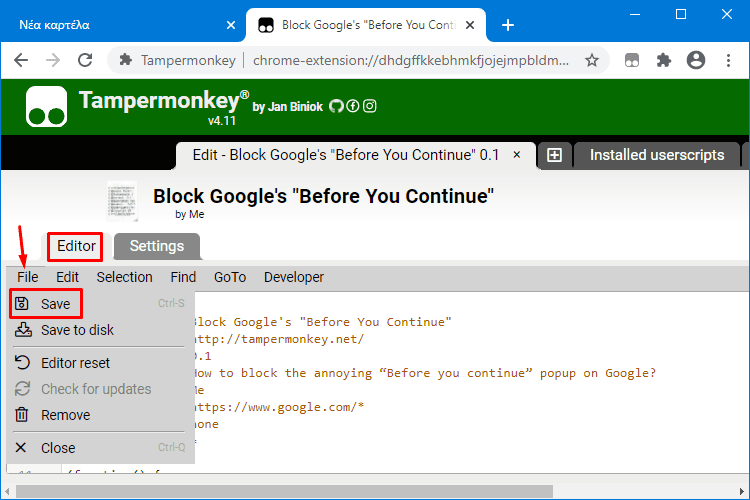Open the File menu
The image size is (750, 500).
(28, 277)
